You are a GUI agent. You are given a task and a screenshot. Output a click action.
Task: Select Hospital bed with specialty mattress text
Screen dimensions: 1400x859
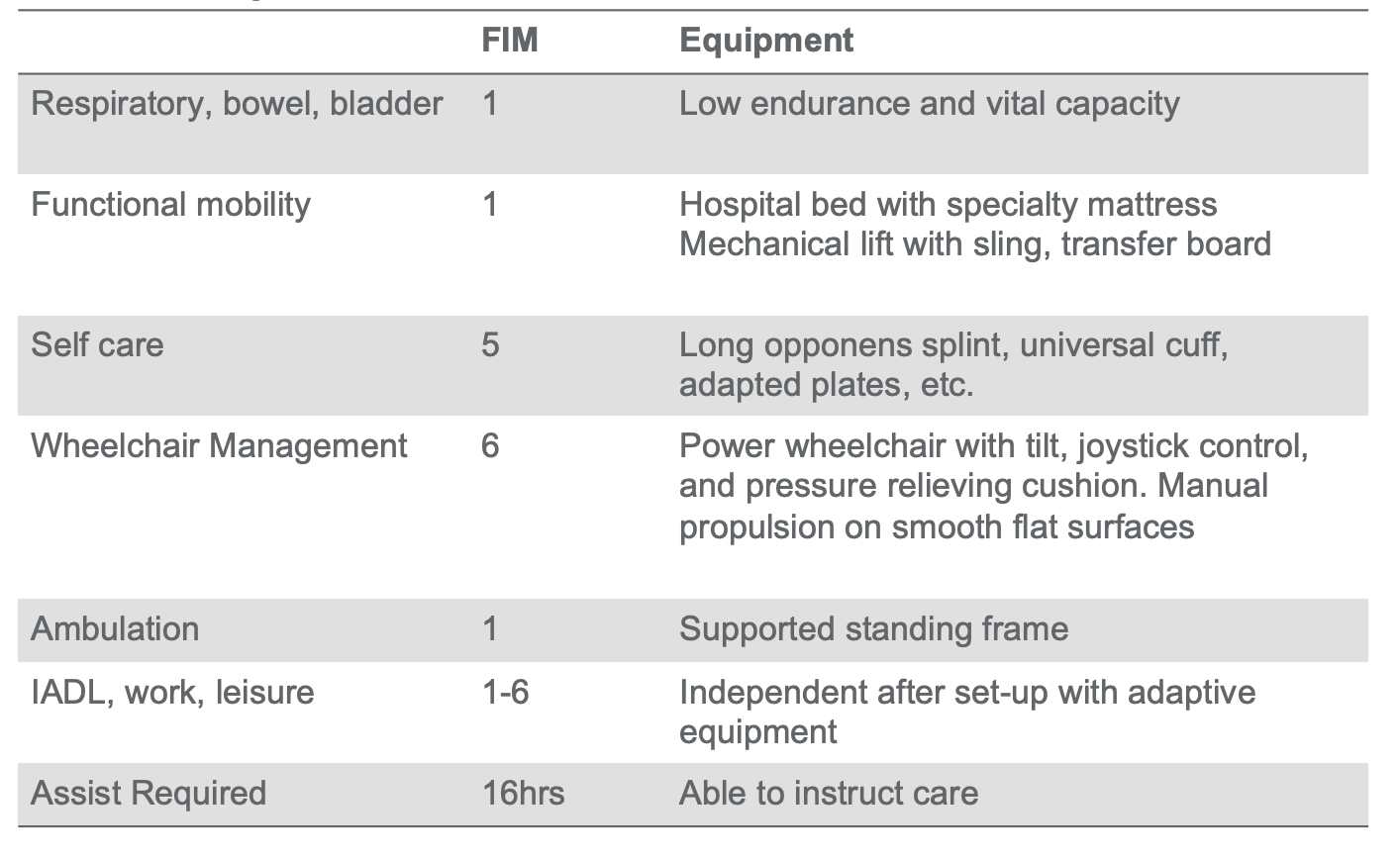(x=949, y=205)
